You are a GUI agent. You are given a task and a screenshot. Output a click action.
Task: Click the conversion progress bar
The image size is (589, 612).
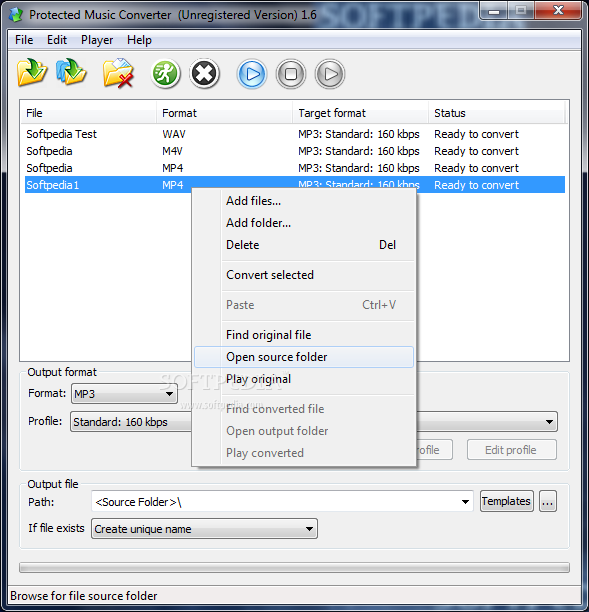point(294,568)
